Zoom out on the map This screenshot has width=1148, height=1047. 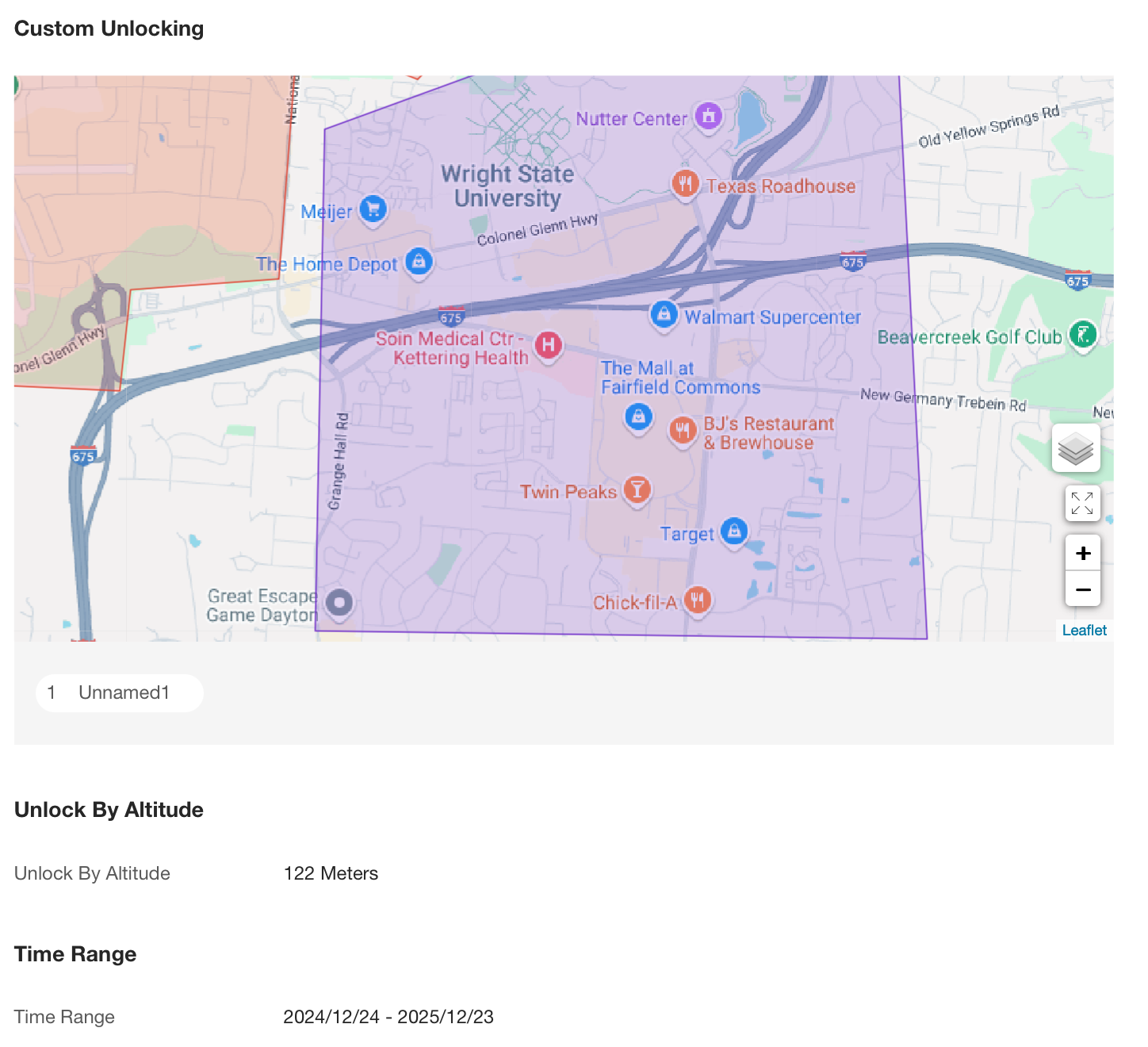1083,589
